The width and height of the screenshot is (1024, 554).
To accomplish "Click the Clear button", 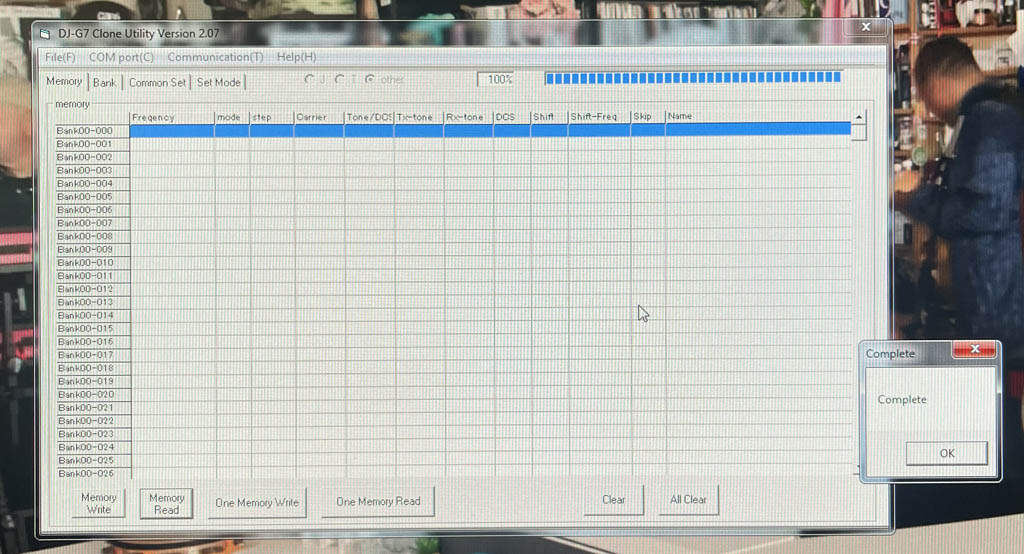I will (613, 499).
